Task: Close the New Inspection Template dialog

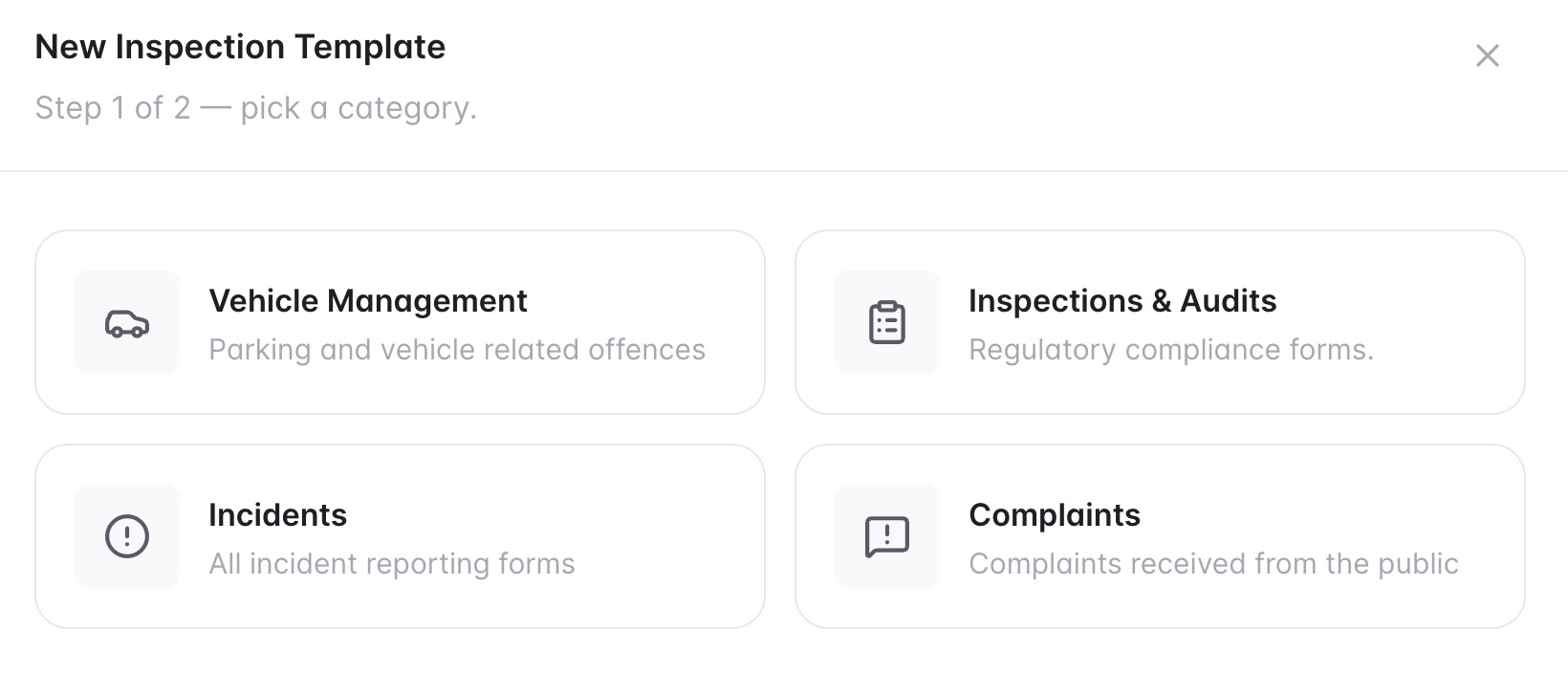Action: (x=1488, y=55)
